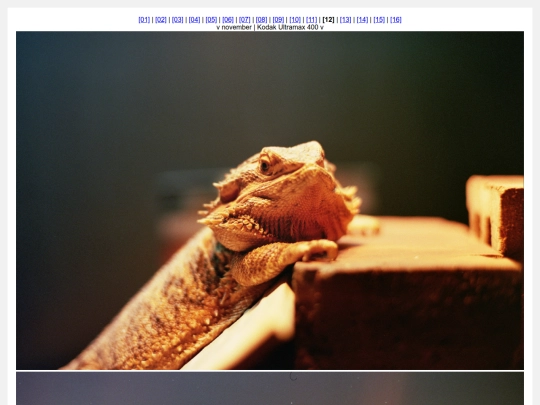The width and height of the screenshot is (540, 405).
Task: Jump to page [05]
Action: (x=211, y=20)
